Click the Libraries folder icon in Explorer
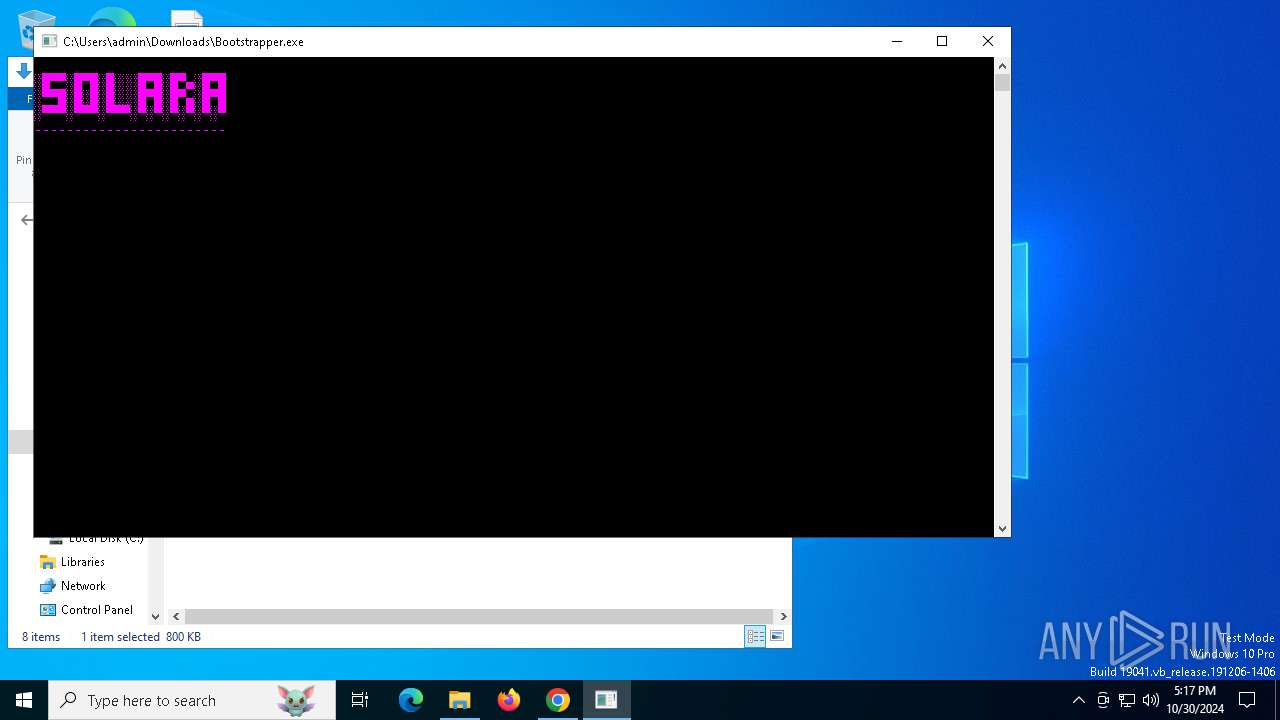The width and height of the screenshot is (1280, 720). coord(47,562)
